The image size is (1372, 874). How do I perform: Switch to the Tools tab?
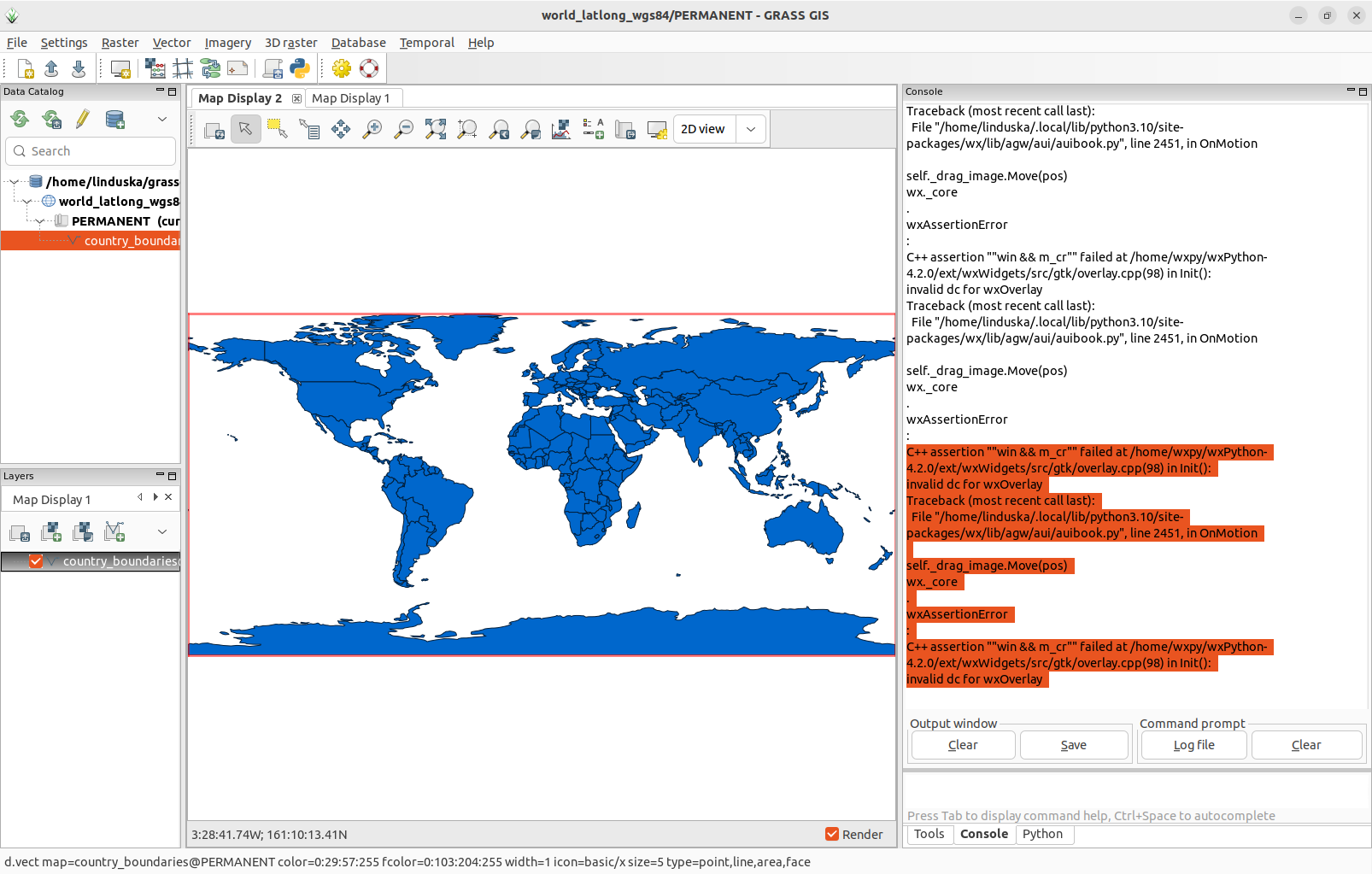tap(929, 834)
